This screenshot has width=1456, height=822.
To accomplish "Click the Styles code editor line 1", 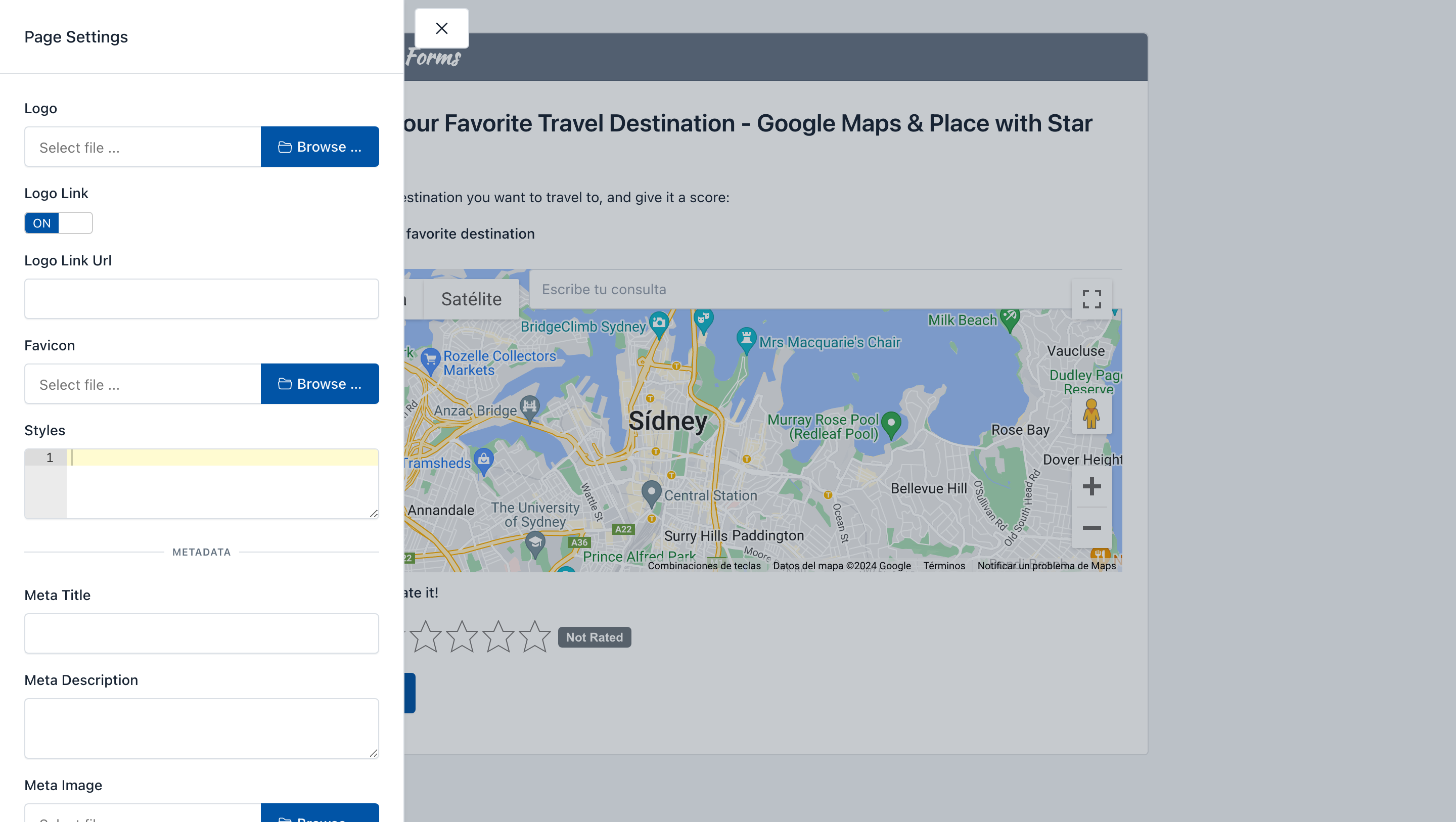I will coord(222,458).
